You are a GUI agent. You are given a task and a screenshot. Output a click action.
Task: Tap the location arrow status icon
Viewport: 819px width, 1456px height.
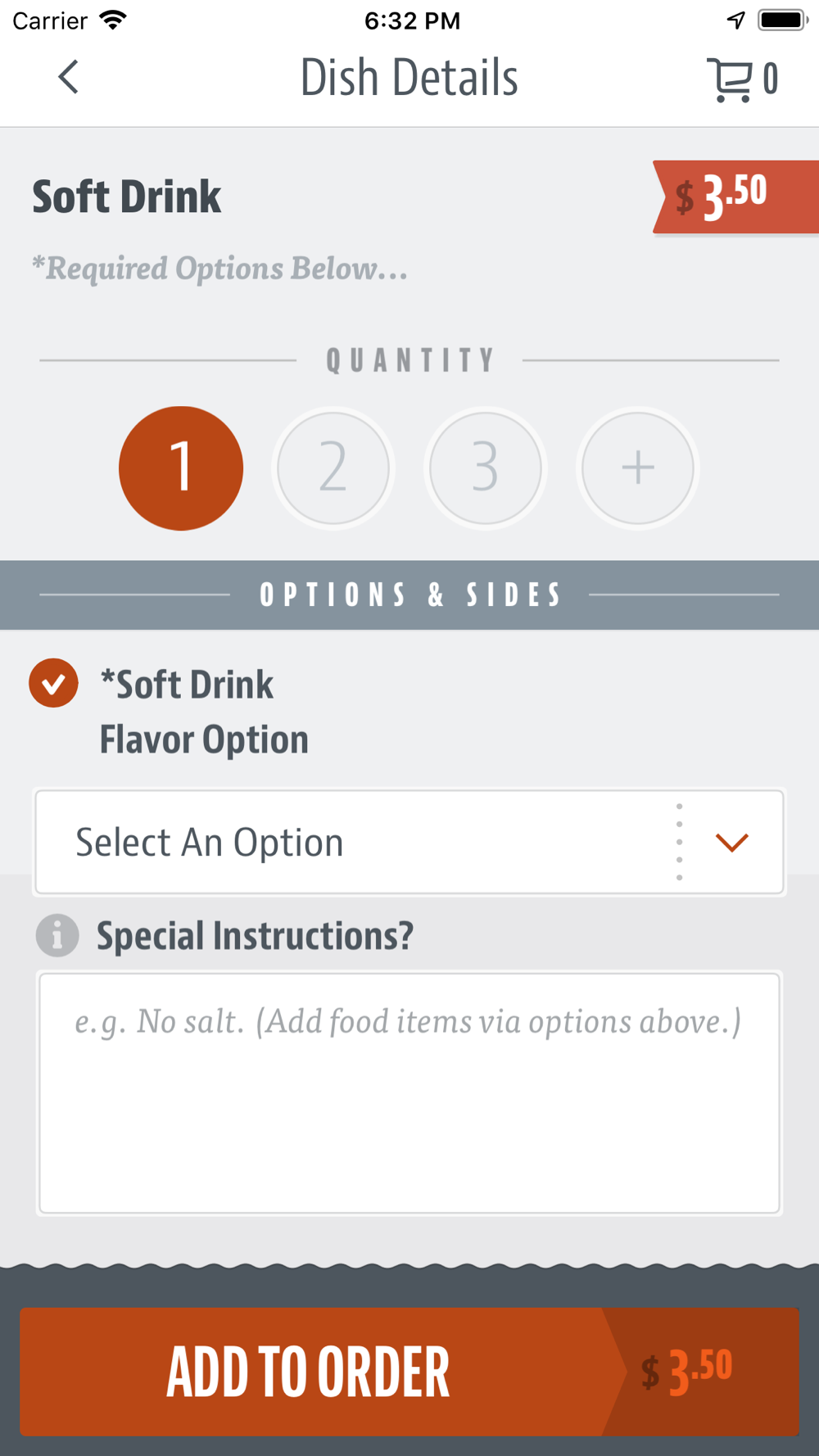pos(736,20)
